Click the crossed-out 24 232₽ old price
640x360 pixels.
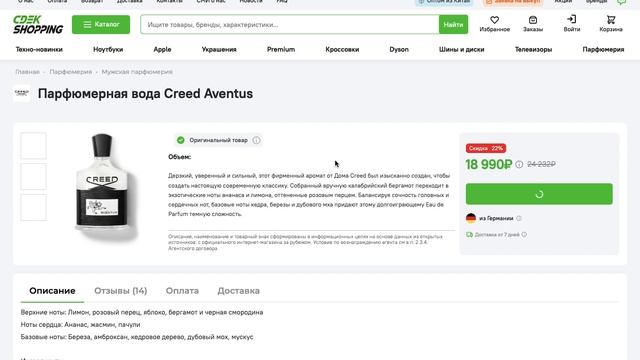point(541,164)
